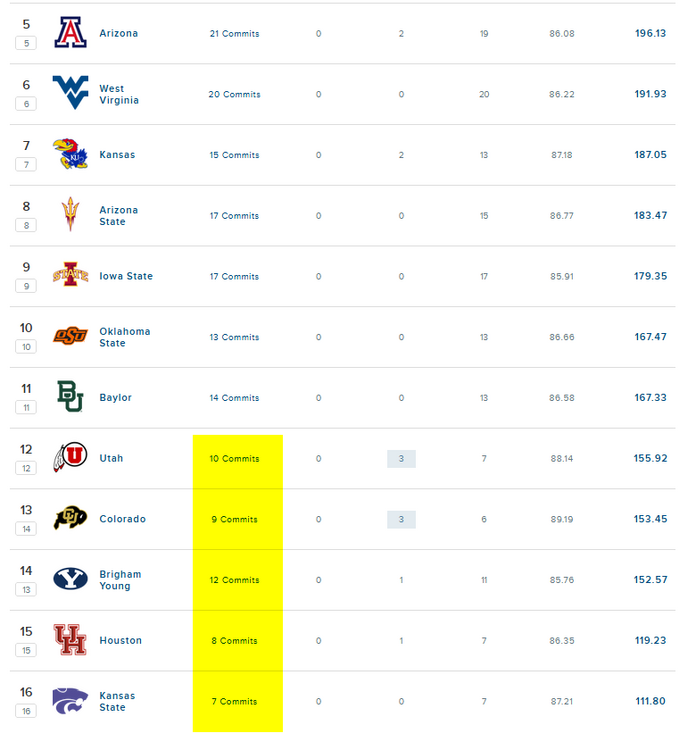Click the Arizona Wildcats logo
Screen dimensions: 696x750
(x=70, y=33)
